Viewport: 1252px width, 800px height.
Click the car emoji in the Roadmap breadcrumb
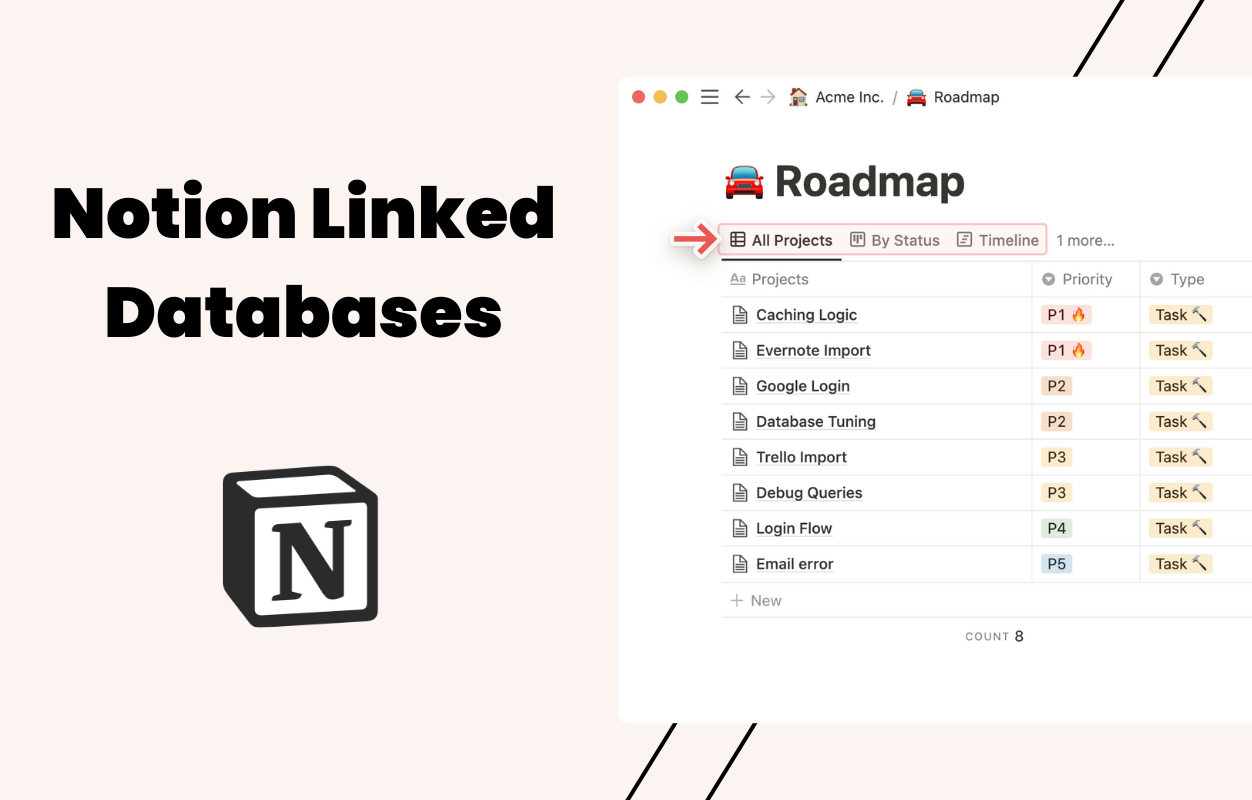point(917,96)
